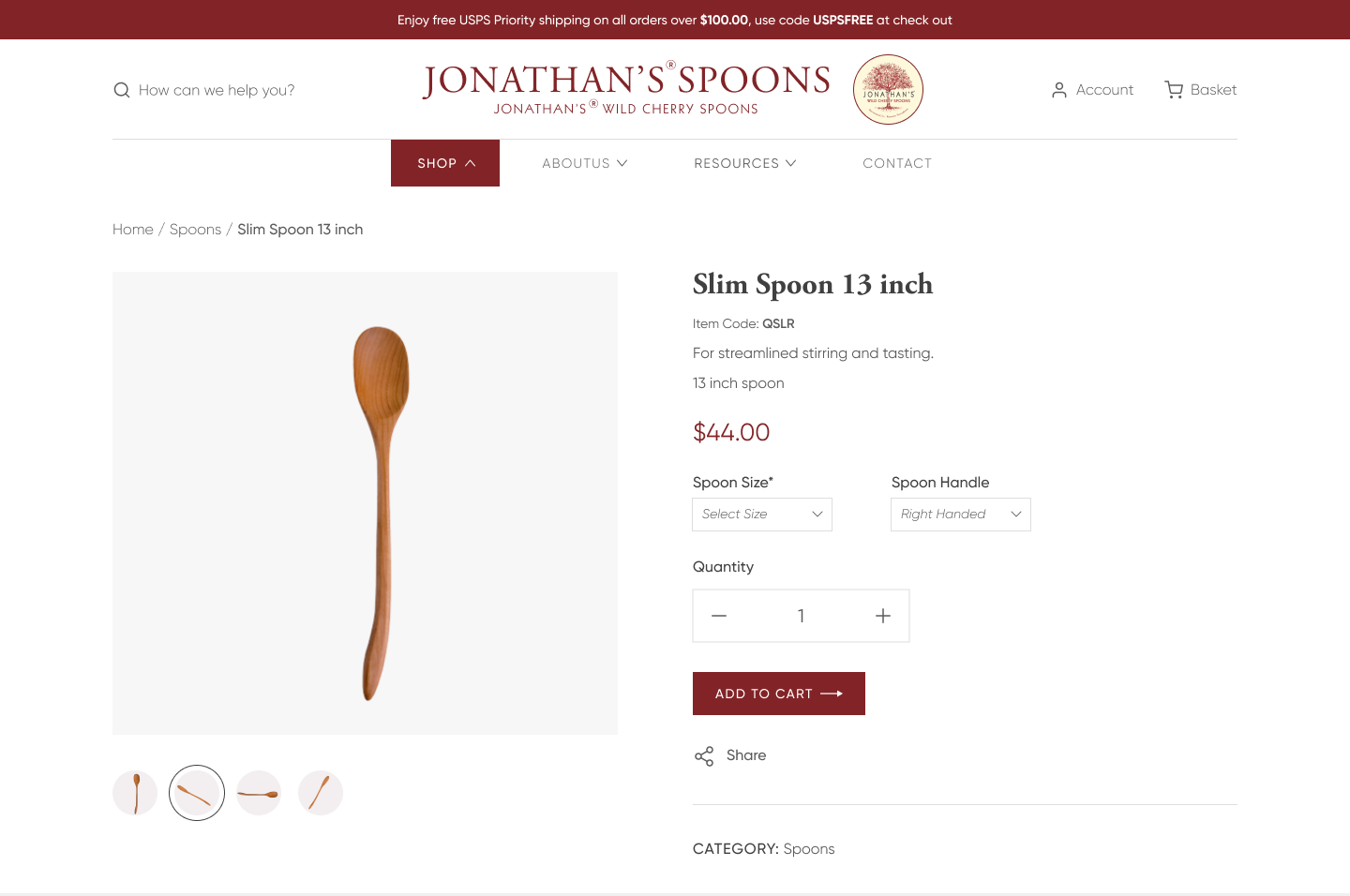Select the first vertical spoon thumbnail
Image resolution: width=1350 pixels, height=896 pixels.
[x=135, y=793]
